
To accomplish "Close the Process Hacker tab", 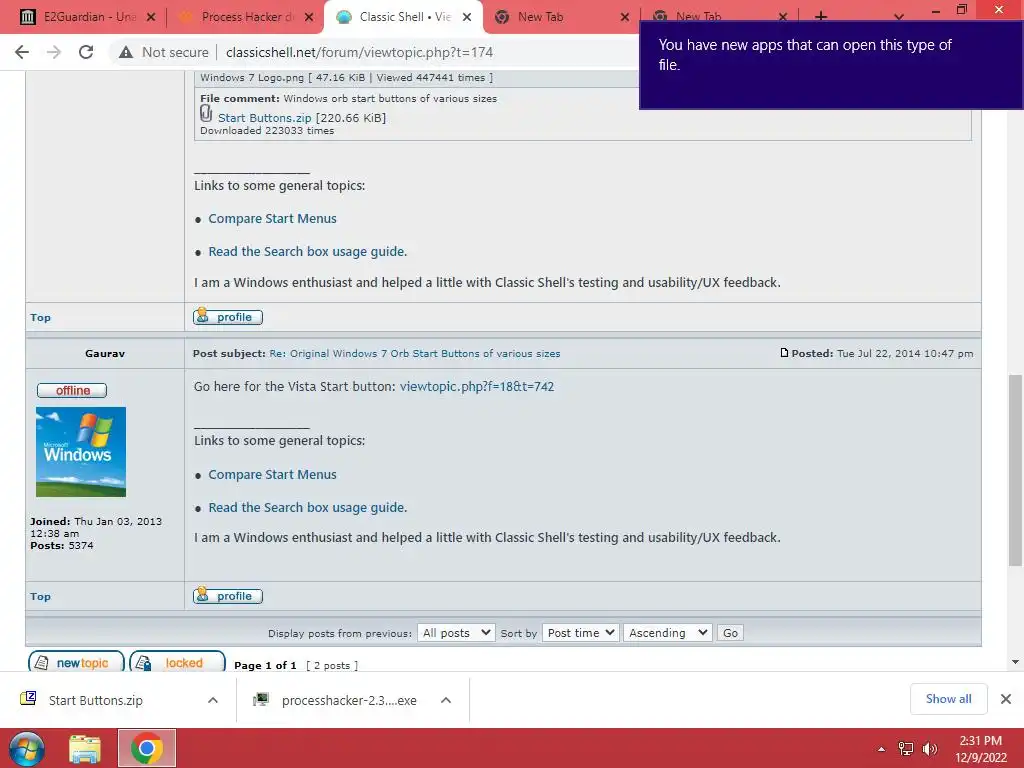I will point(310,17).
